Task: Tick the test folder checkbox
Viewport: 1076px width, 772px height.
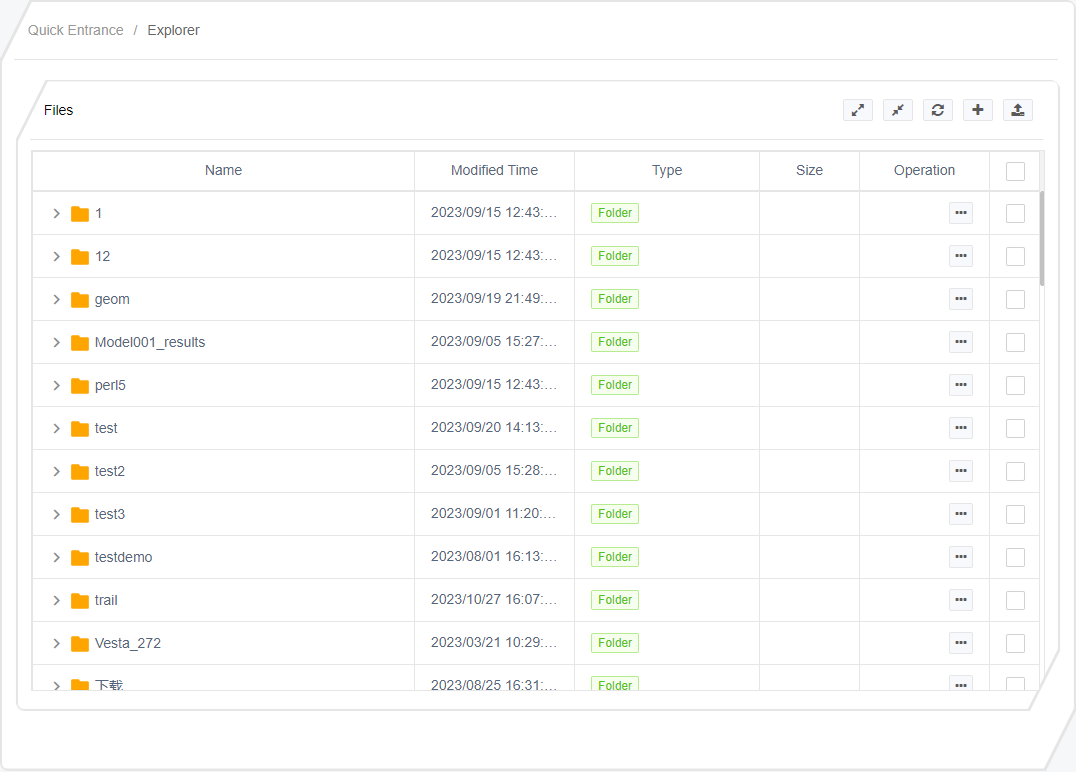Action: (x=1015, y=428)
